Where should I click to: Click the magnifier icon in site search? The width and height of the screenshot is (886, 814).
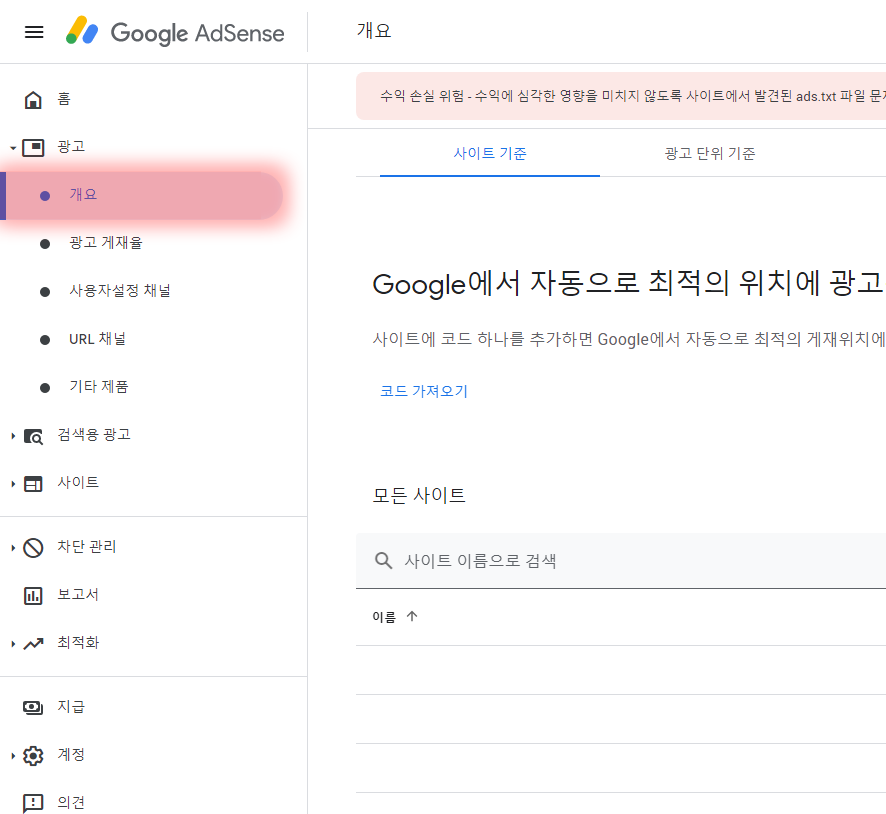coord(383,560)
